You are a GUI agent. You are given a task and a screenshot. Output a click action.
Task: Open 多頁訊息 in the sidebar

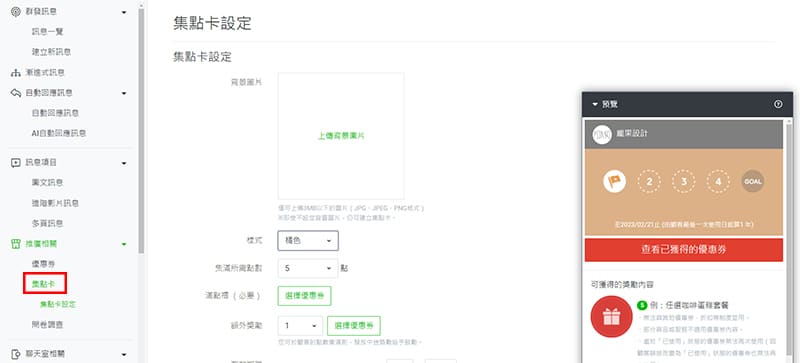[47, 224]
